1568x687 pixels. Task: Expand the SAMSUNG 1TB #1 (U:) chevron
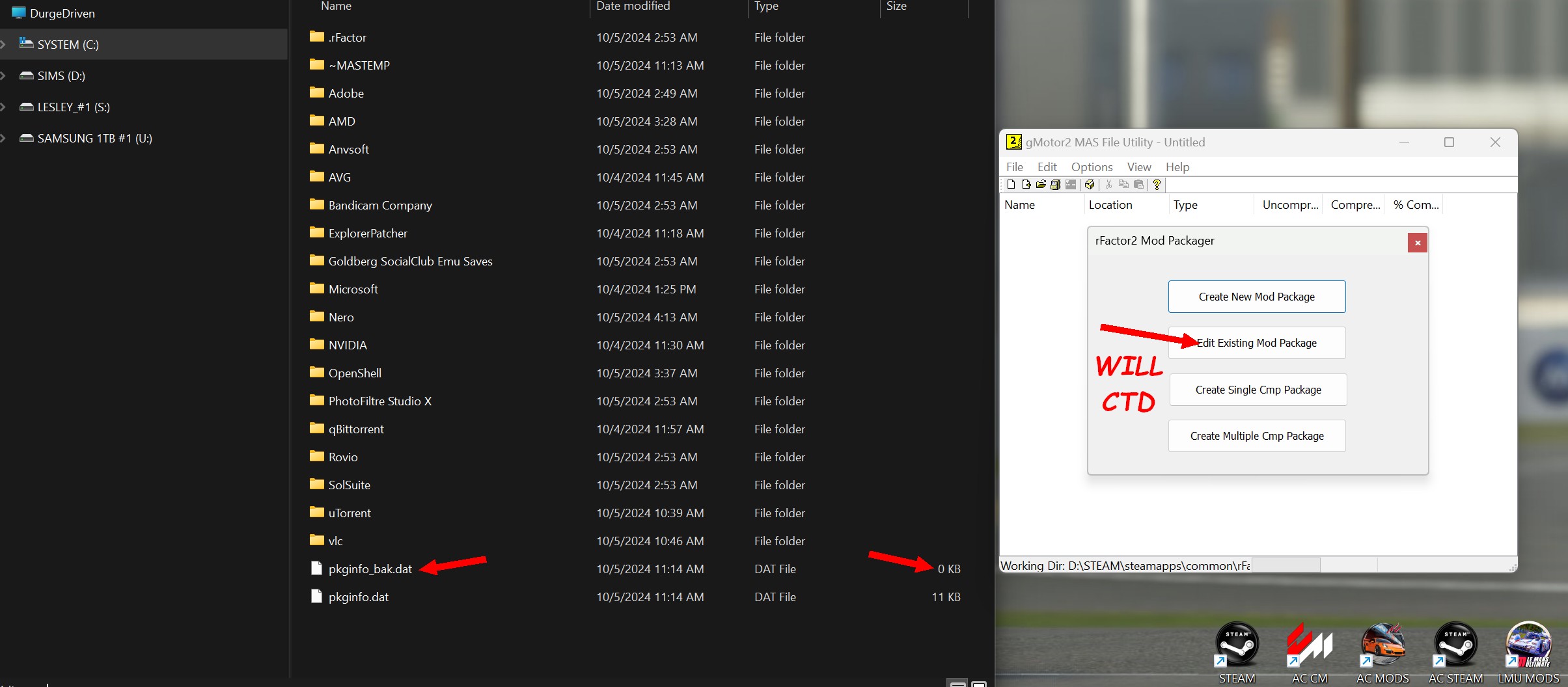3,138
